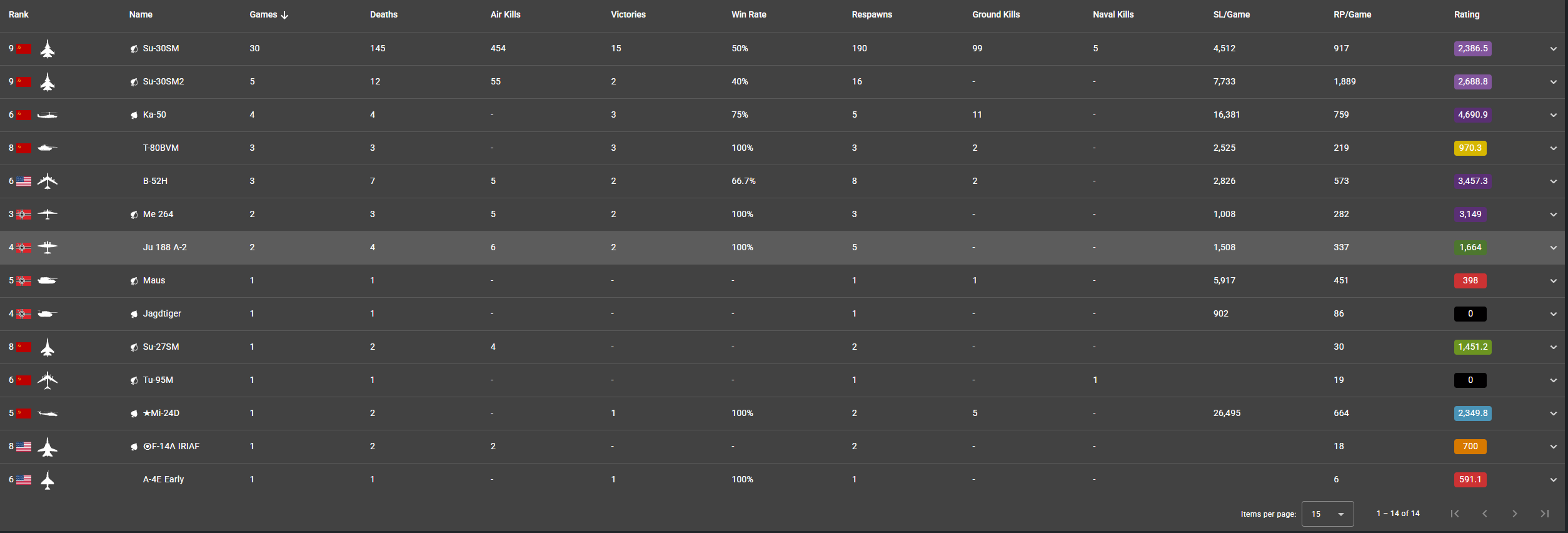
Task: Click the US flag on A-4E Early row
Action: click(24, 480)
